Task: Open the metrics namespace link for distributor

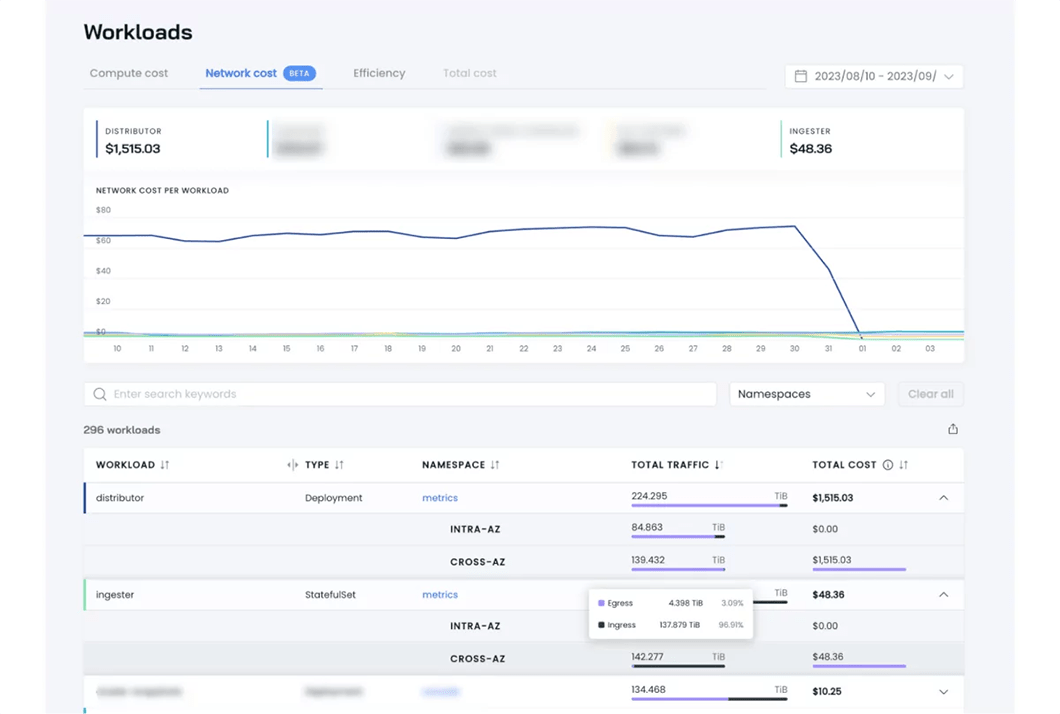Action: (x=440, y=497)
